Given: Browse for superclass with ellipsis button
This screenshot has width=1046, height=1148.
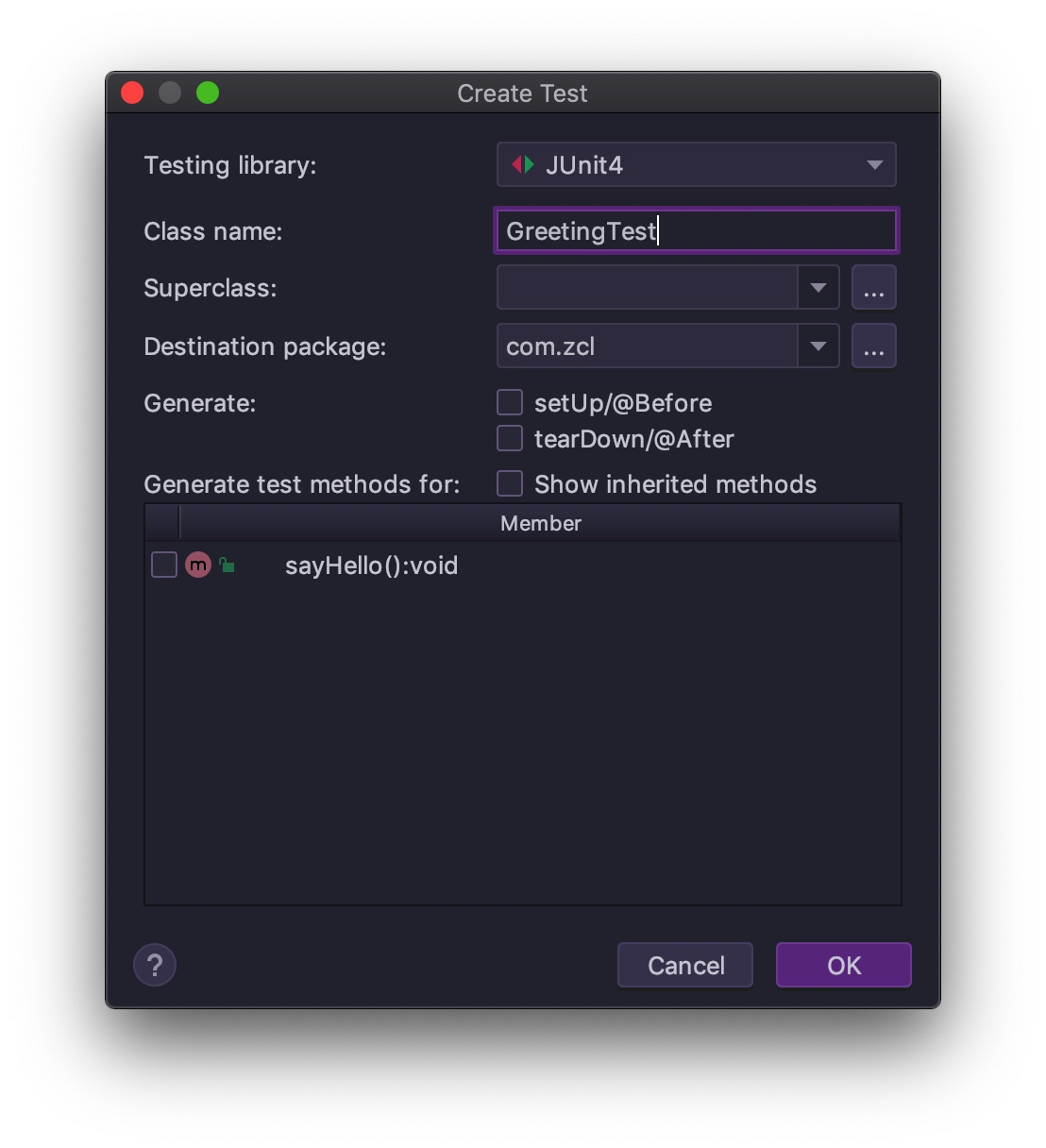Looking at the screenshot, I should pyautogui.click(x=873, y=288).
